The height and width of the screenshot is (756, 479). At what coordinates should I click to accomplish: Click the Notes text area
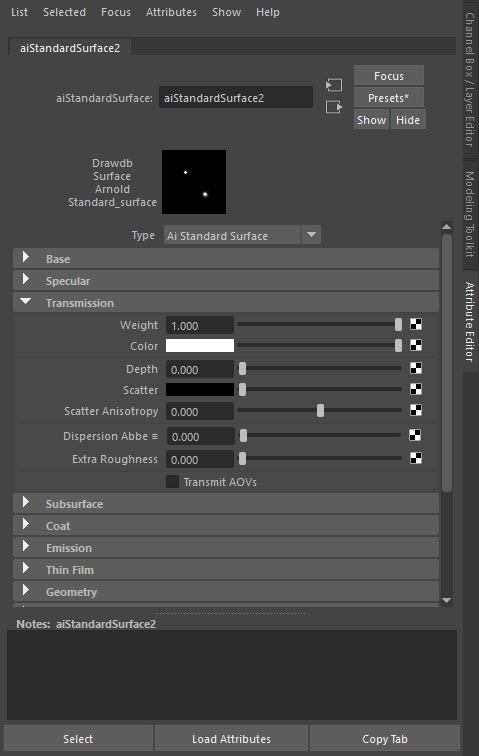pyautogui.click(x=232, y=675)
